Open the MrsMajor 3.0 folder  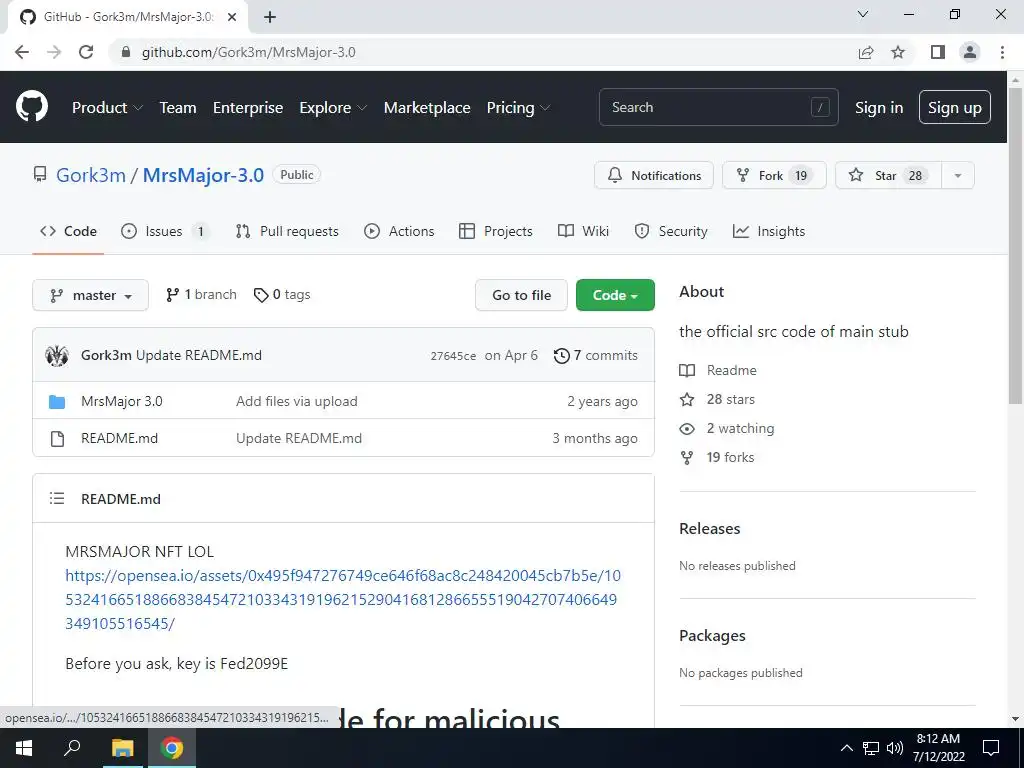coord(121,402)
